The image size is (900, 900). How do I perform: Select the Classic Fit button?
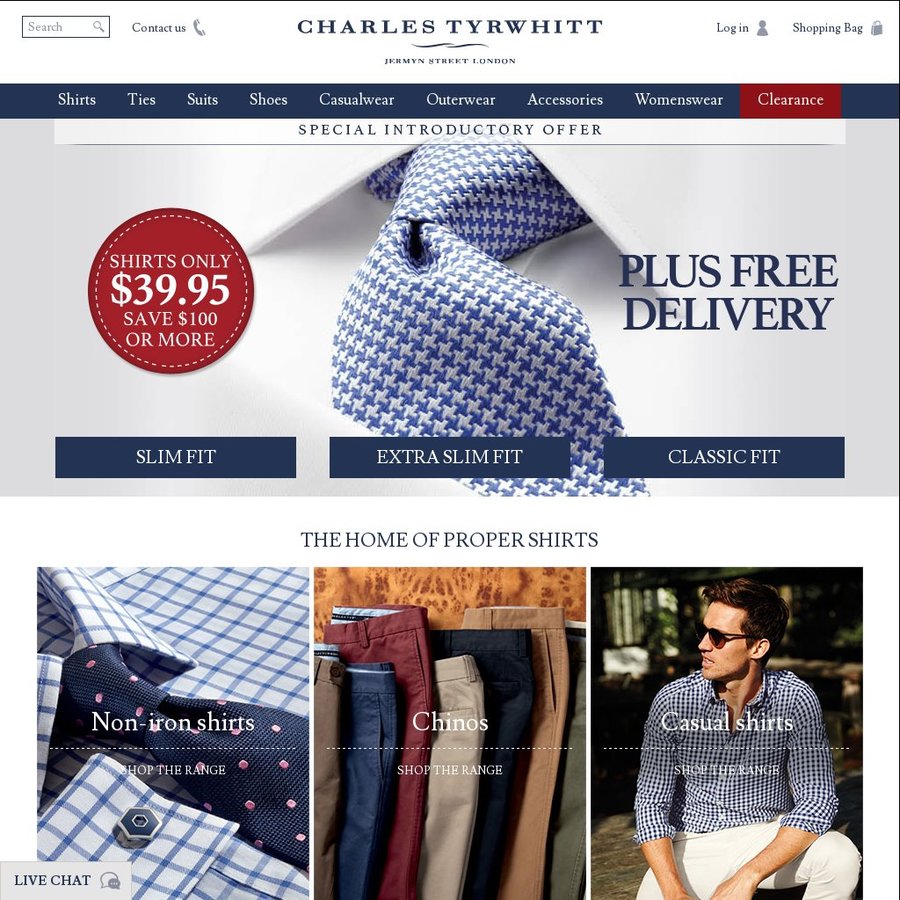tap(724, 457)
